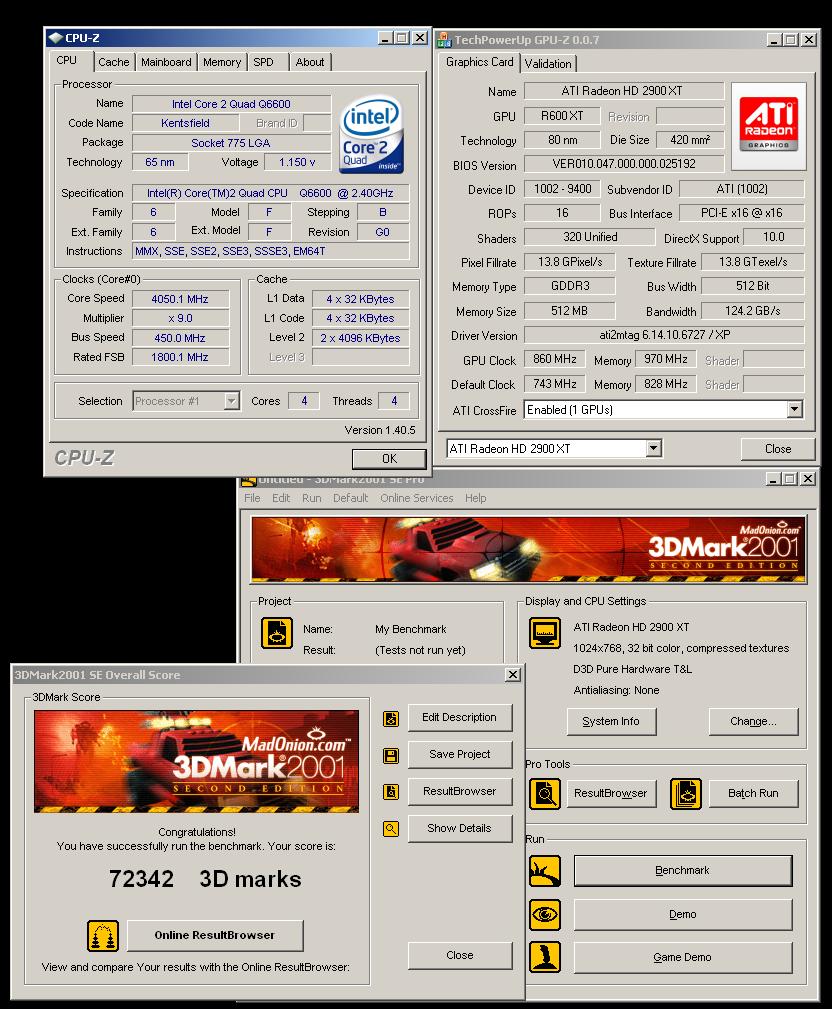Screen dimensions: 832x1009
Task: Click the System Info button
Action: pos(611,721)
